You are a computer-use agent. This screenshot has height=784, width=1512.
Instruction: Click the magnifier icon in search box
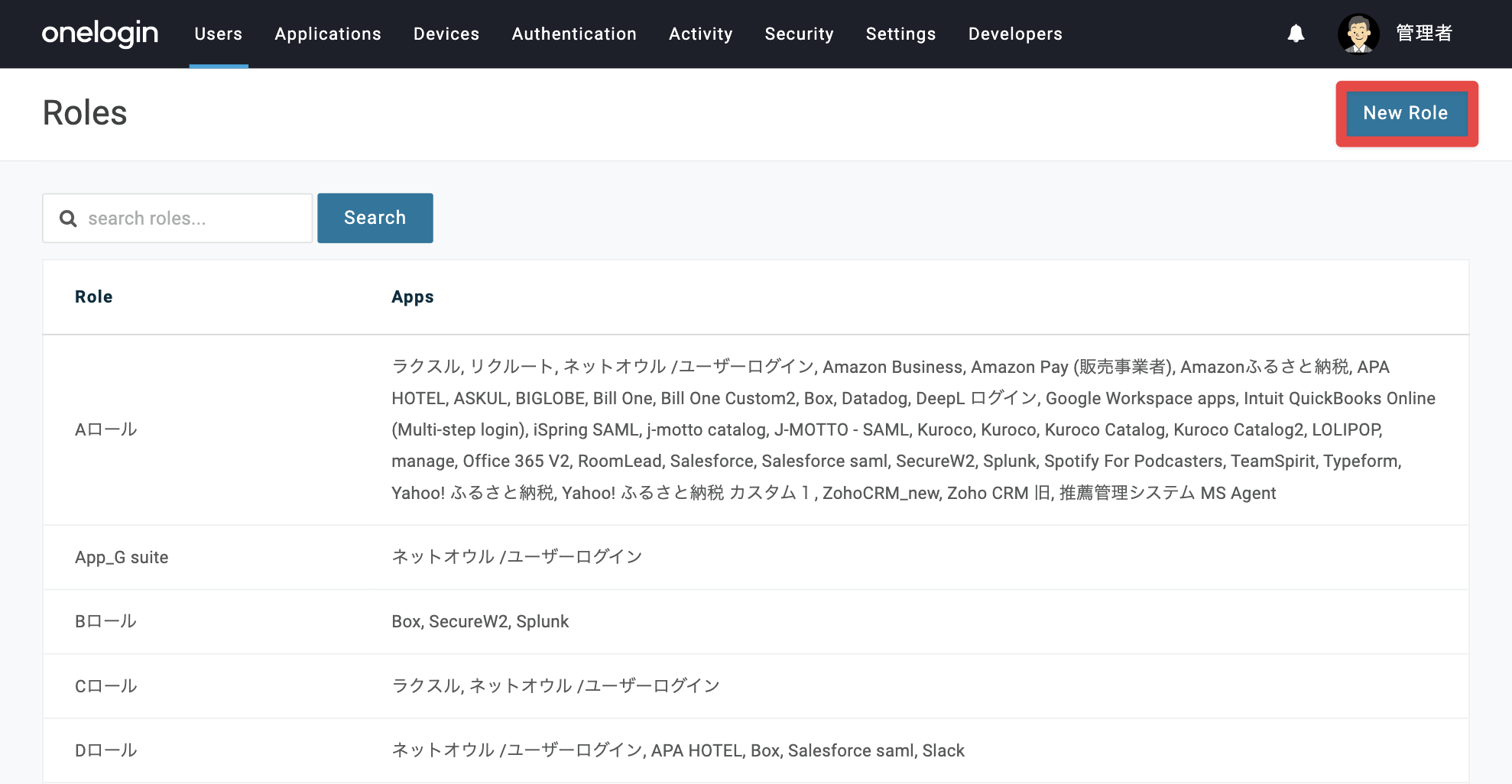coord(68,219)
